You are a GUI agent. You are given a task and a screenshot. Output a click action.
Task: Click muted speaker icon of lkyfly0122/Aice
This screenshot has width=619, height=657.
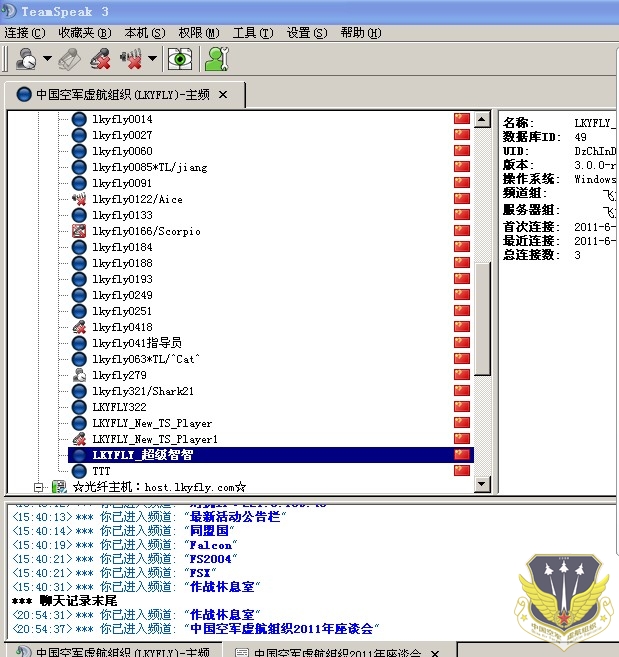[79, 199]
